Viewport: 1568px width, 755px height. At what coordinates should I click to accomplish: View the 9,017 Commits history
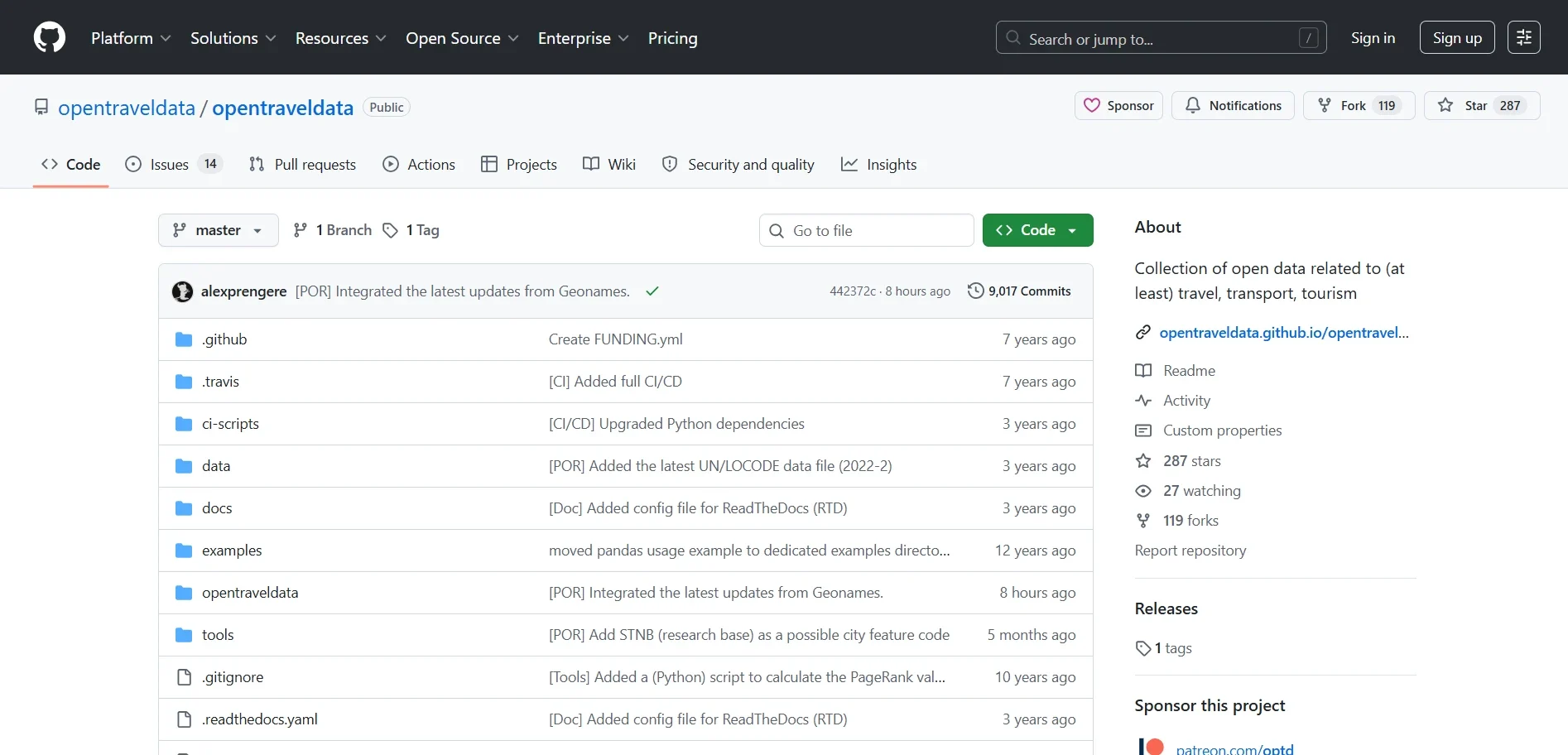[x=1020, y=291]
